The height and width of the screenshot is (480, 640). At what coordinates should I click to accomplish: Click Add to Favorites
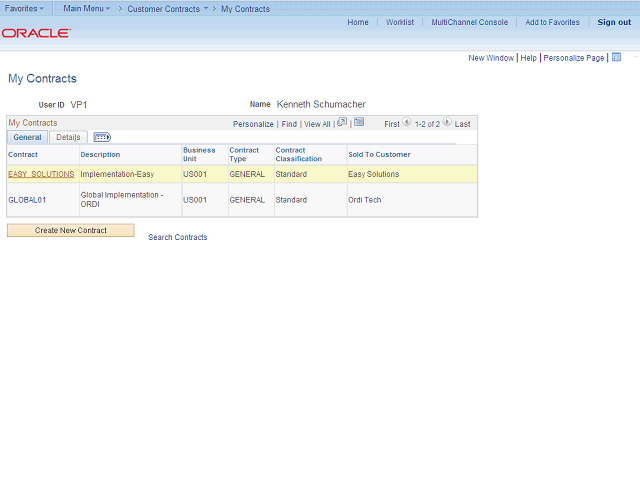[x=552, y=22]
